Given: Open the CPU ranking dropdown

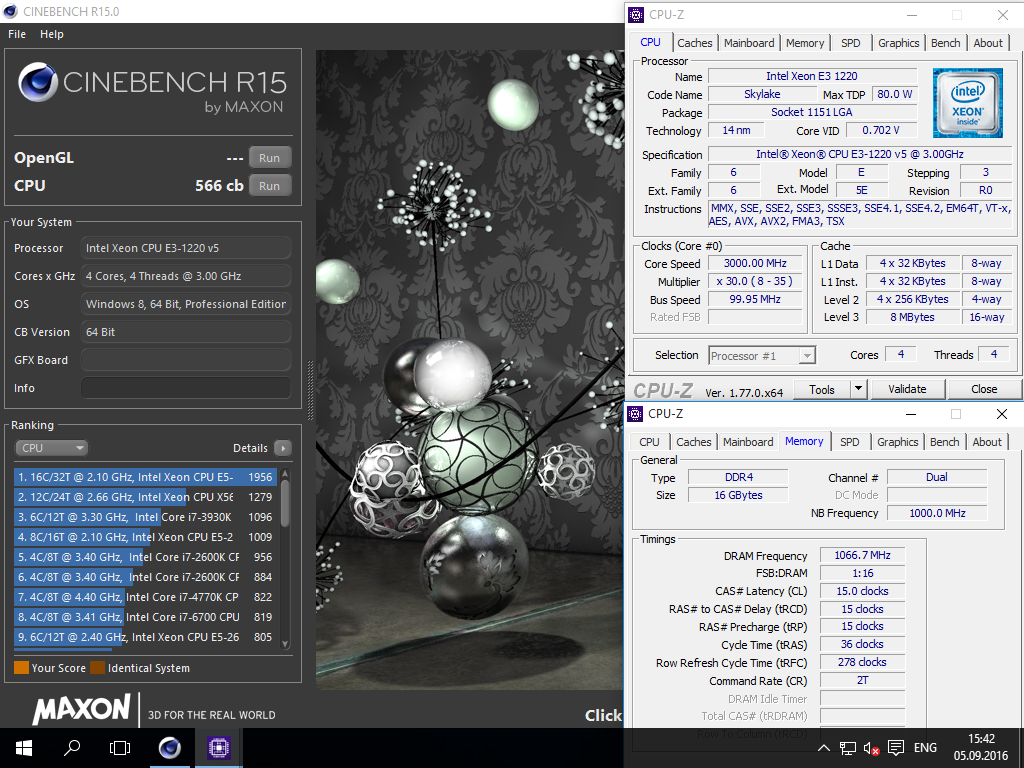Looking at the screenshot, I should 52,448.
